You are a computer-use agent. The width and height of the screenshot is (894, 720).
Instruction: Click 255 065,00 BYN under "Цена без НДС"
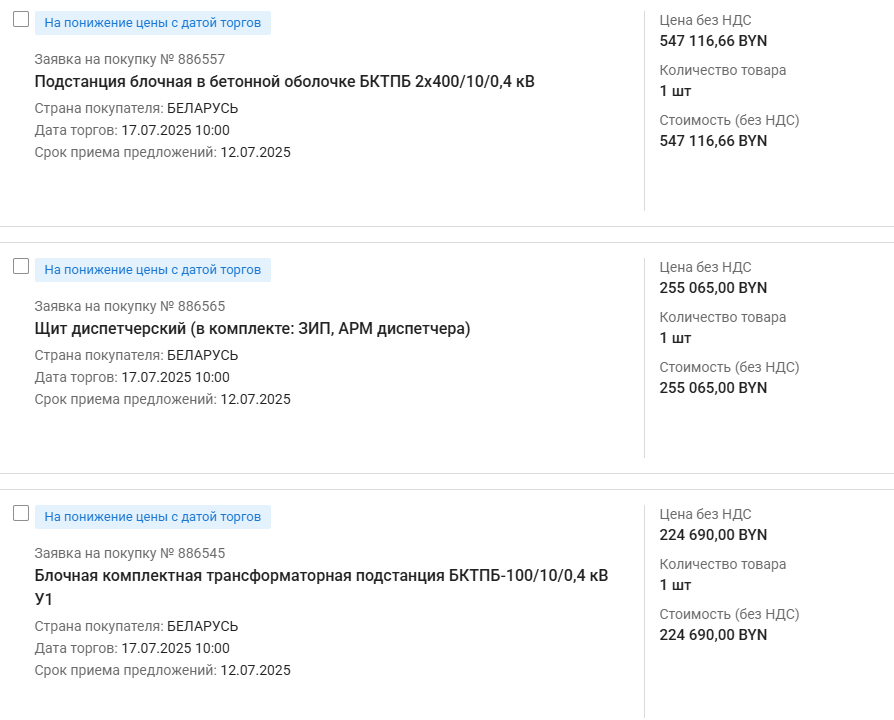[713, 288]
